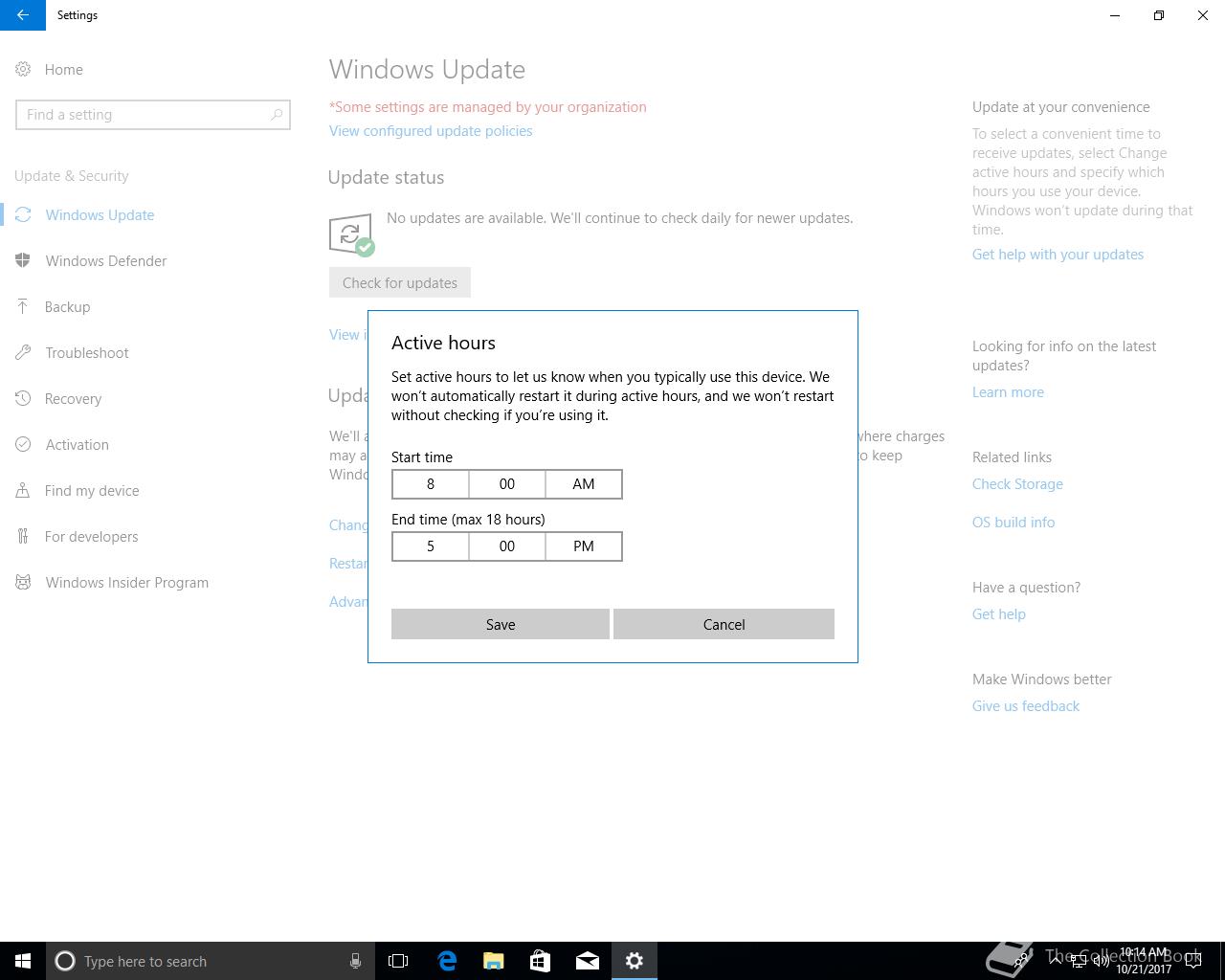
Task: Launch Microsoft Edge from the taskbar
Action: click(x=447, y=961)
